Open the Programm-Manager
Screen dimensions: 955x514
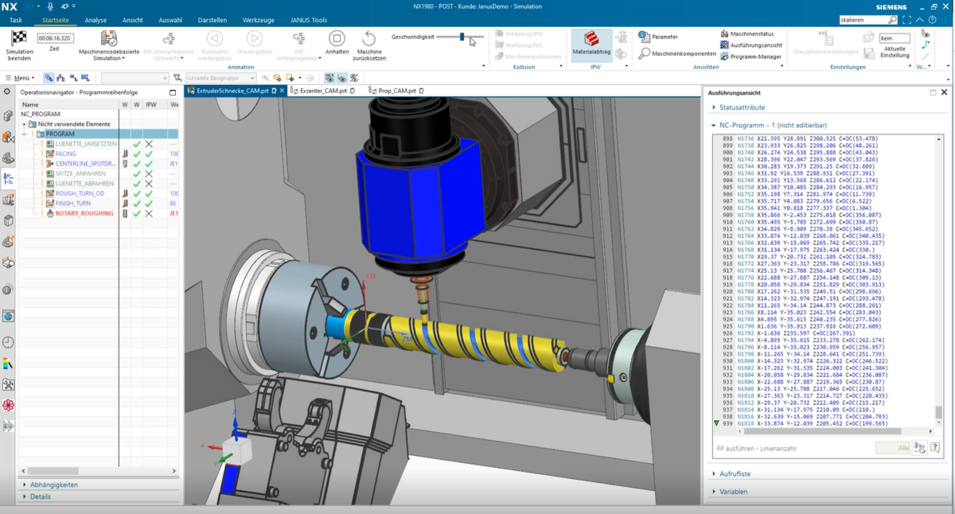750,56
